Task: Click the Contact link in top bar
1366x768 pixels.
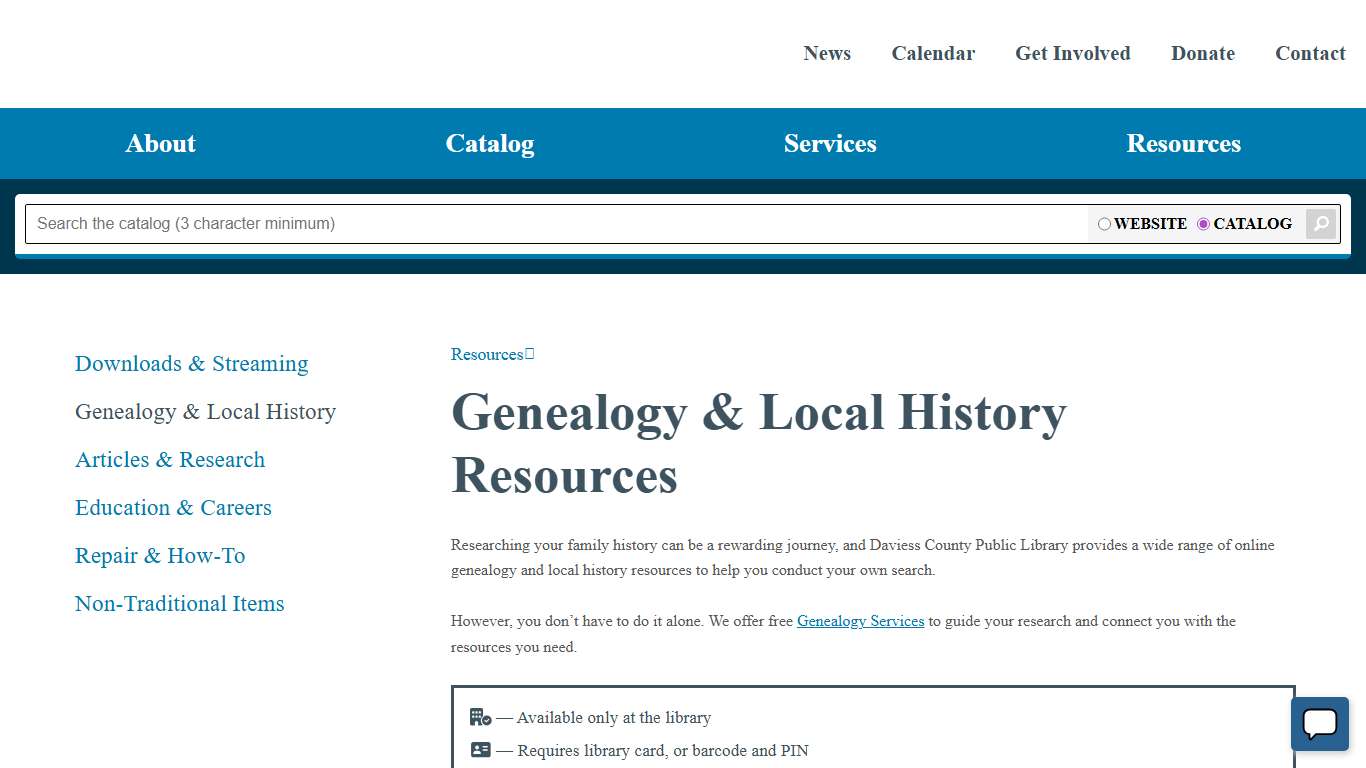Action: 1310,53
